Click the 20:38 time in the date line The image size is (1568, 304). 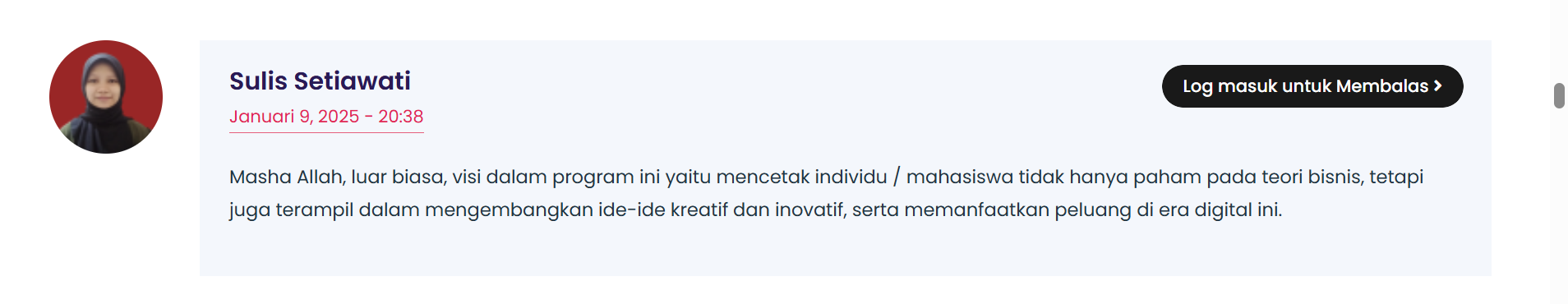(x=401, y=117)
